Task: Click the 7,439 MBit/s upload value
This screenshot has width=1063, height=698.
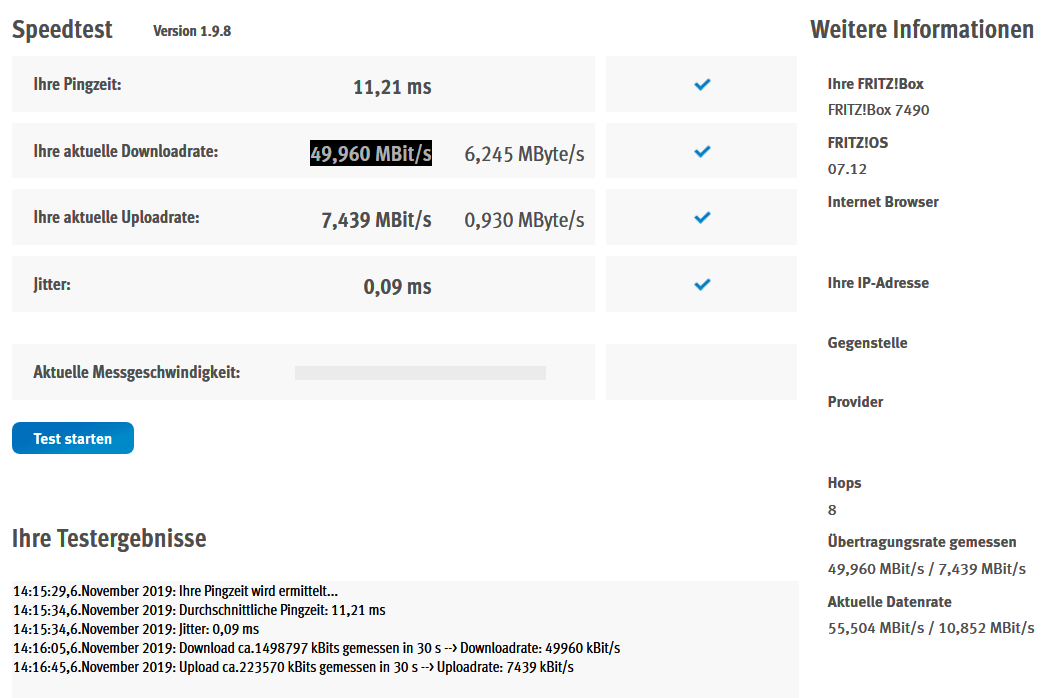Action: click(x=376, y=220)
